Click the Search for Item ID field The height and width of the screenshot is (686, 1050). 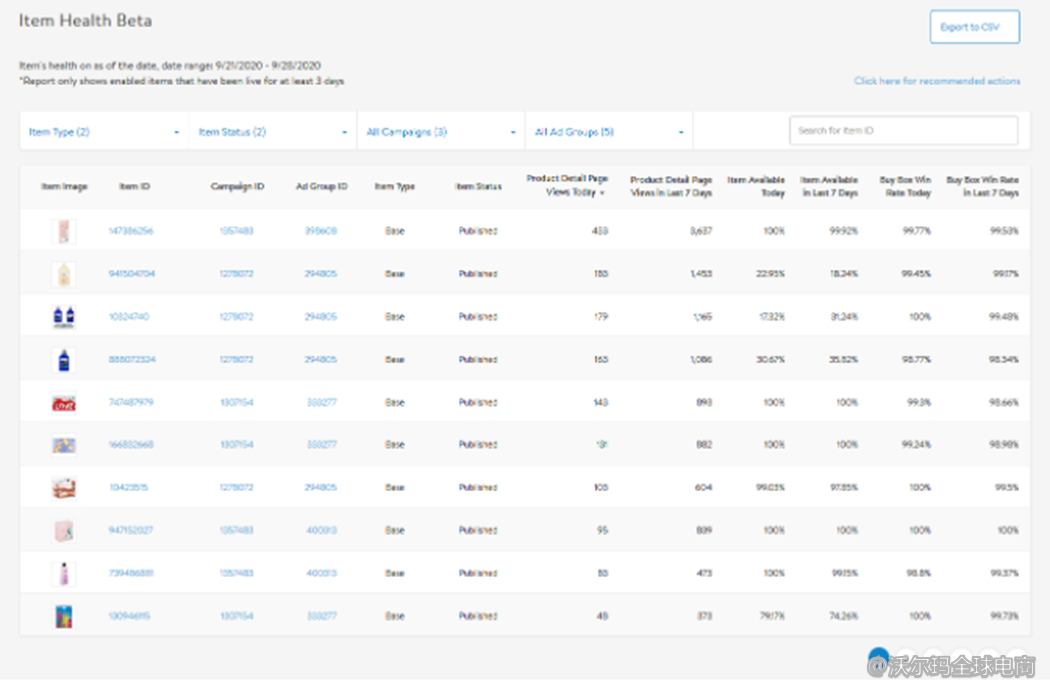click(903, 131)
